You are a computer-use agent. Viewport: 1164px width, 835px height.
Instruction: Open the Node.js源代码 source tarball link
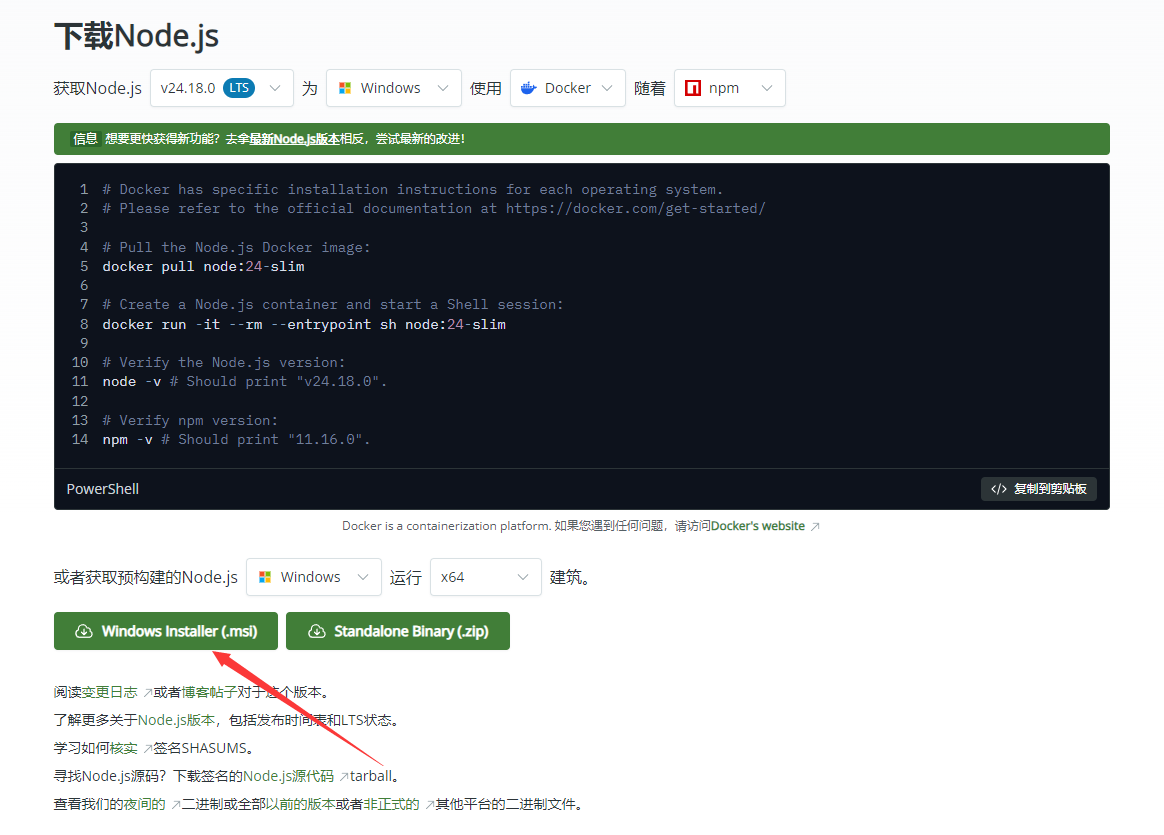(289, 776)
